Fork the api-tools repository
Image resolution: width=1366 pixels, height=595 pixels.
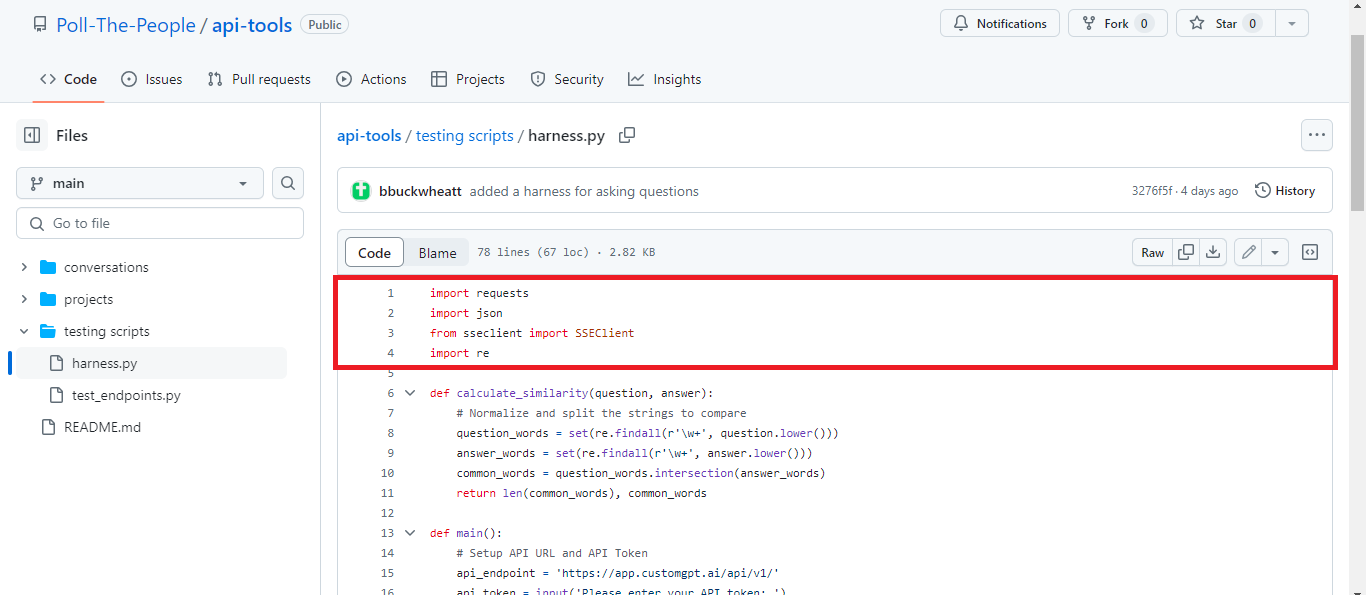1117,23
